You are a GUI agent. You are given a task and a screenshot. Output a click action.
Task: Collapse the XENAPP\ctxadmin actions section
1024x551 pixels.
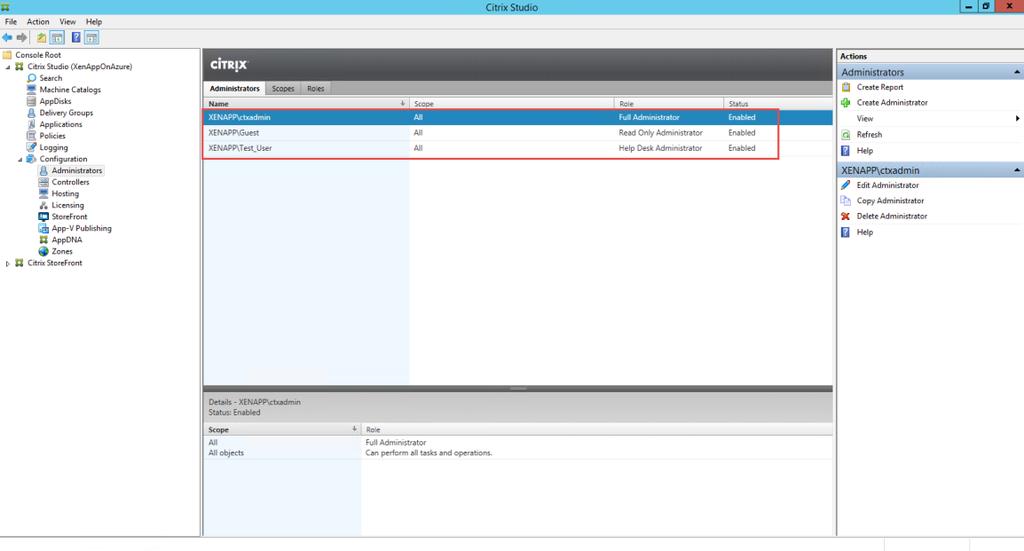tap(1017, 170)
